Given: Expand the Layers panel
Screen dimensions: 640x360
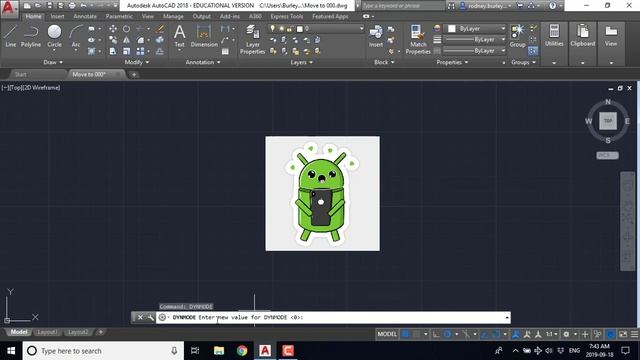Looking at the screenshot, I should point(301,62).
